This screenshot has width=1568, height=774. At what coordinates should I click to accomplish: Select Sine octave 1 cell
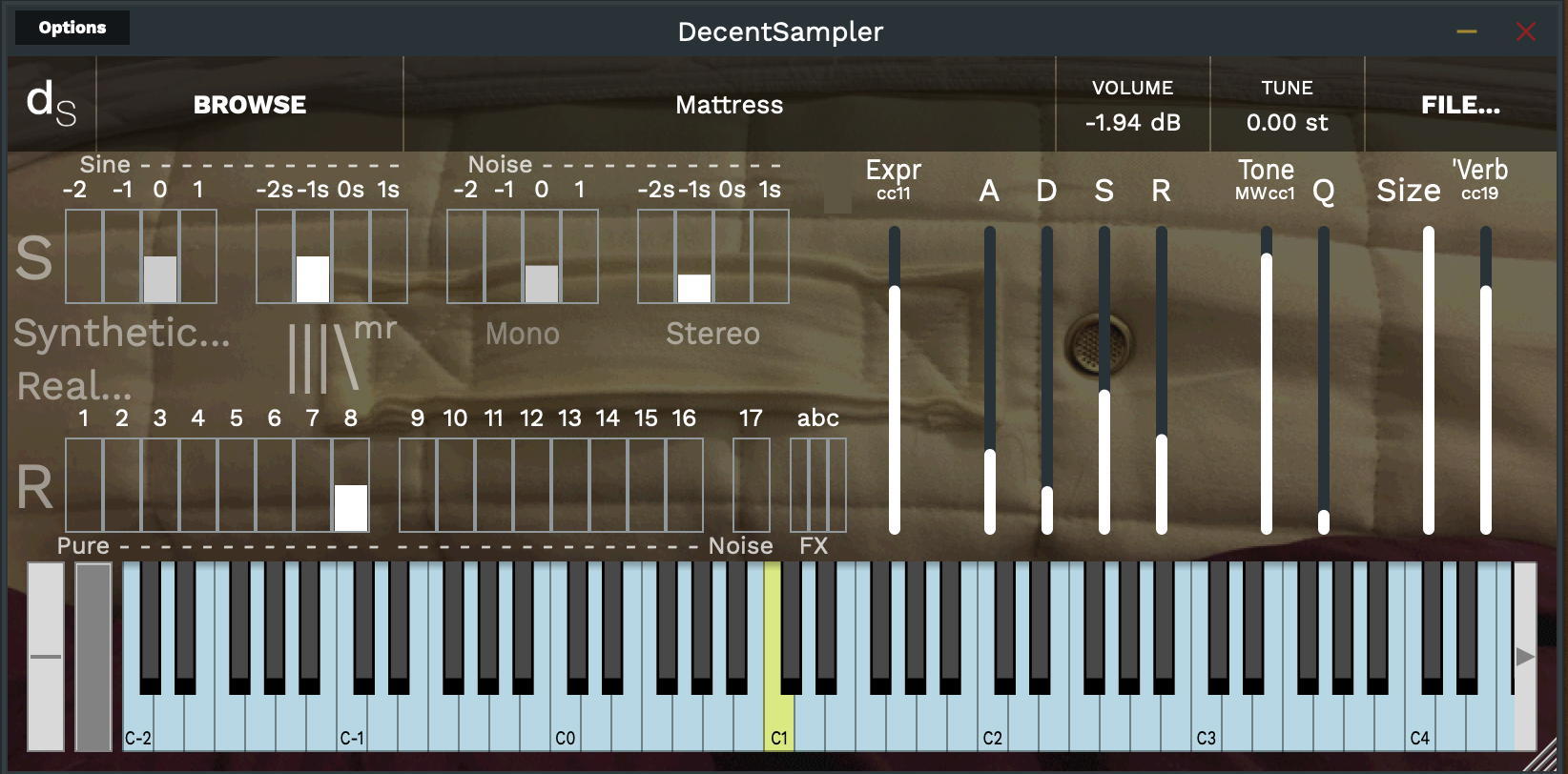[198, 256]
